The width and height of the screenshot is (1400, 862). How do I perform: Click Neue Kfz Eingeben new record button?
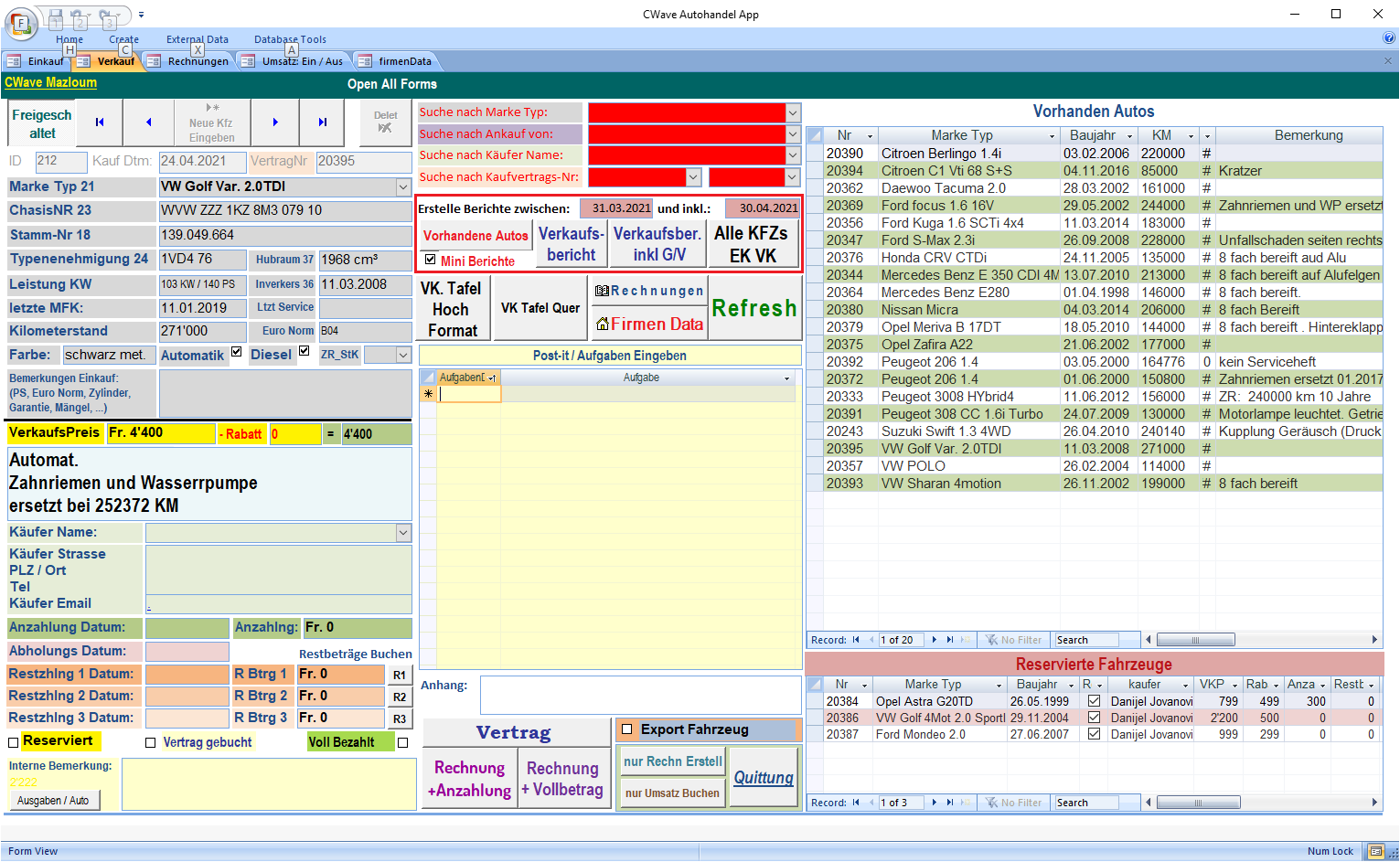tap(211, 122)
